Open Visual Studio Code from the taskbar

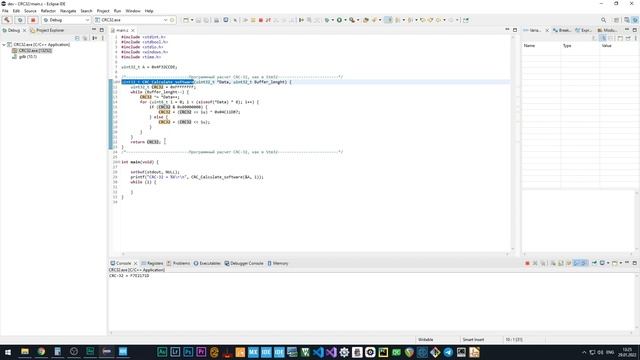[318, 352]
